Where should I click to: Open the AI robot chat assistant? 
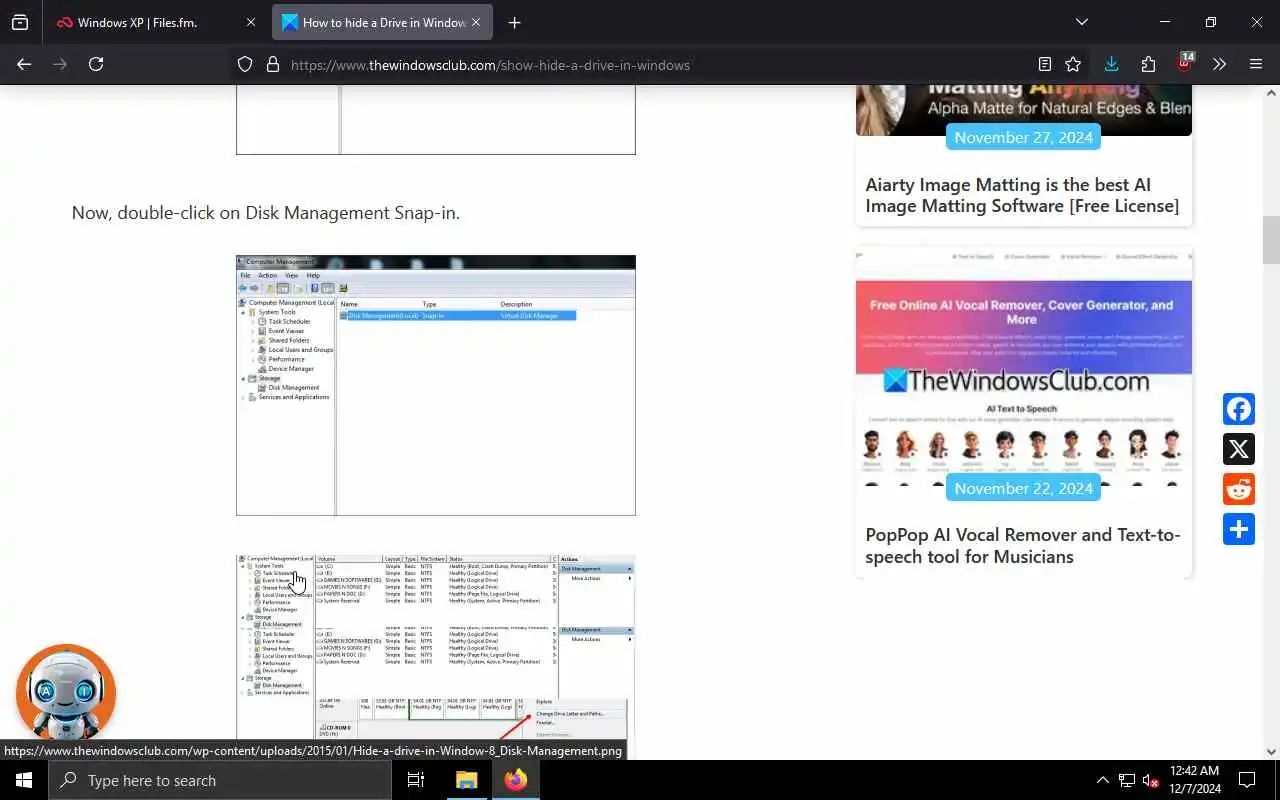pyautogui.click(x=66, y=692)
